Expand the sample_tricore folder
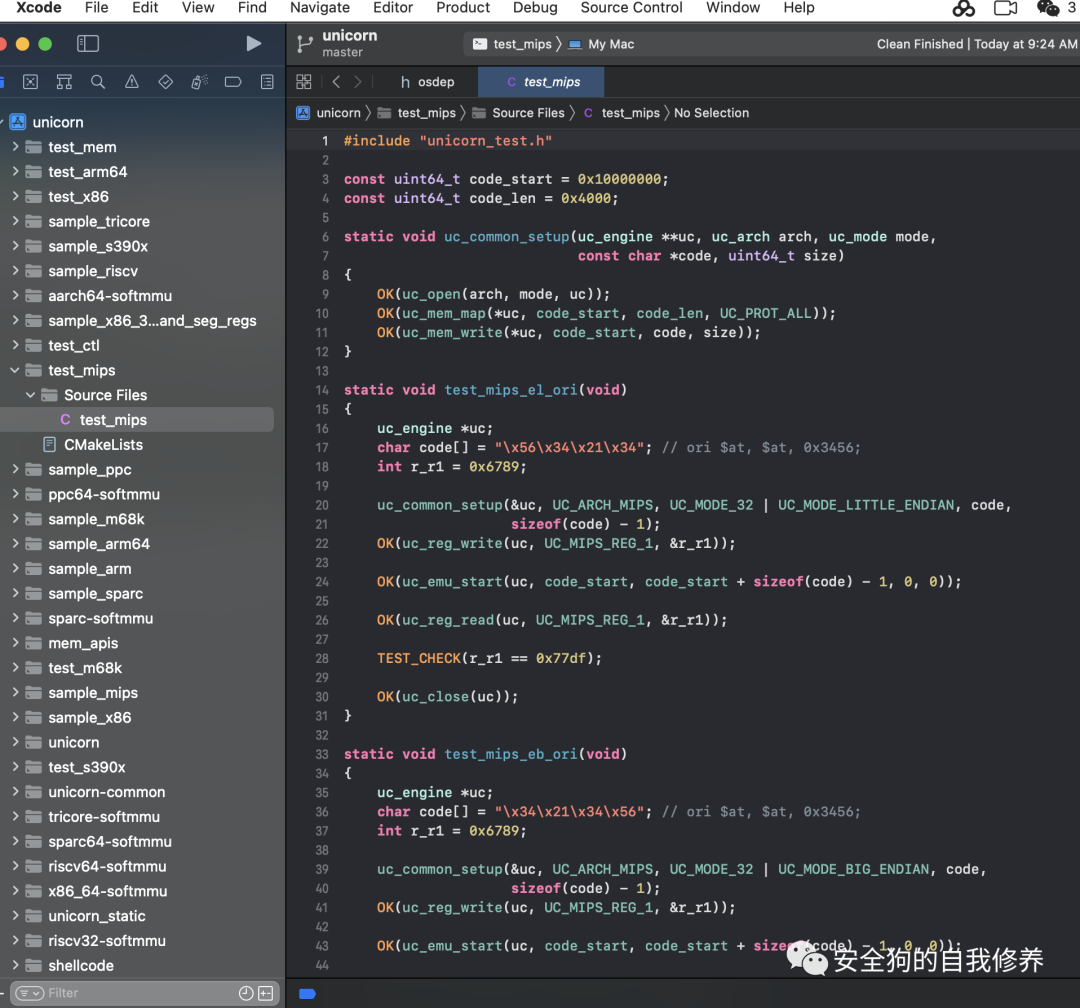 15,221
